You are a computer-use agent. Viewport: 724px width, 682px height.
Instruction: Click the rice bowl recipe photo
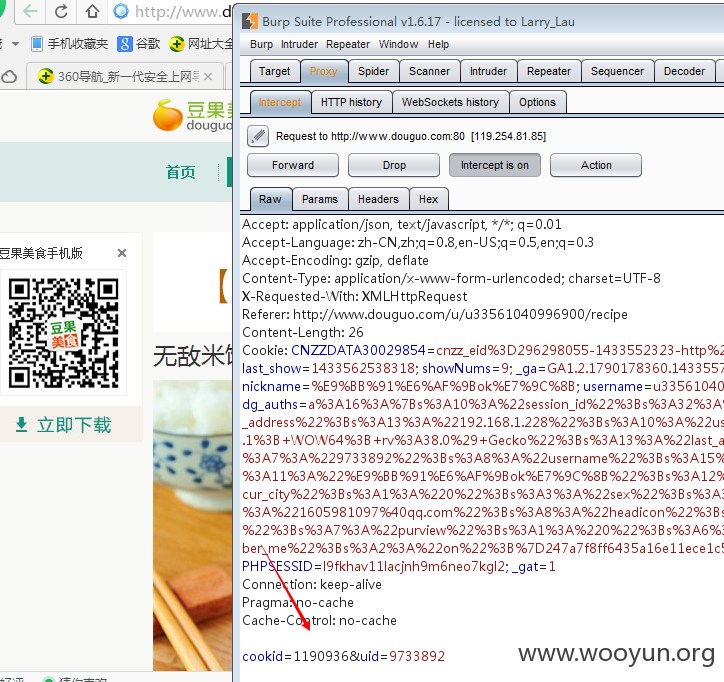coord(193,525)
